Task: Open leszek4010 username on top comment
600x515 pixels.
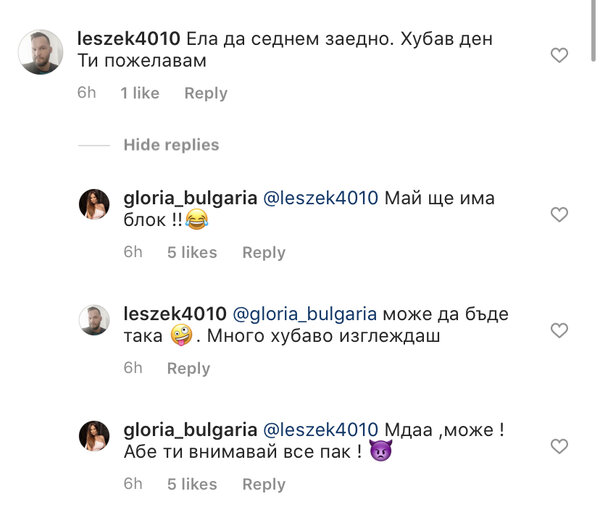Action: (129, 39)
